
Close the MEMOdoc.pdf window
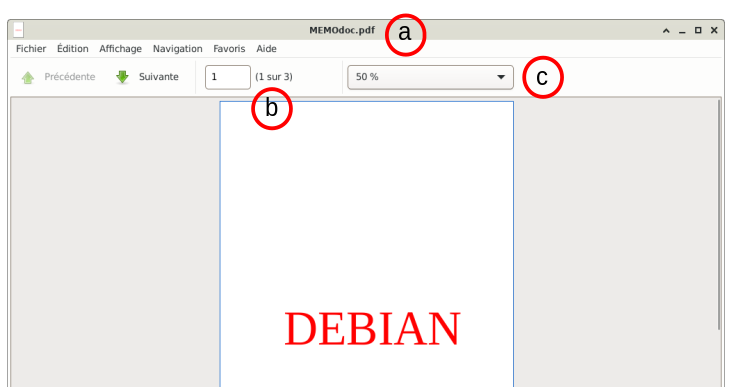pos(714,30)
